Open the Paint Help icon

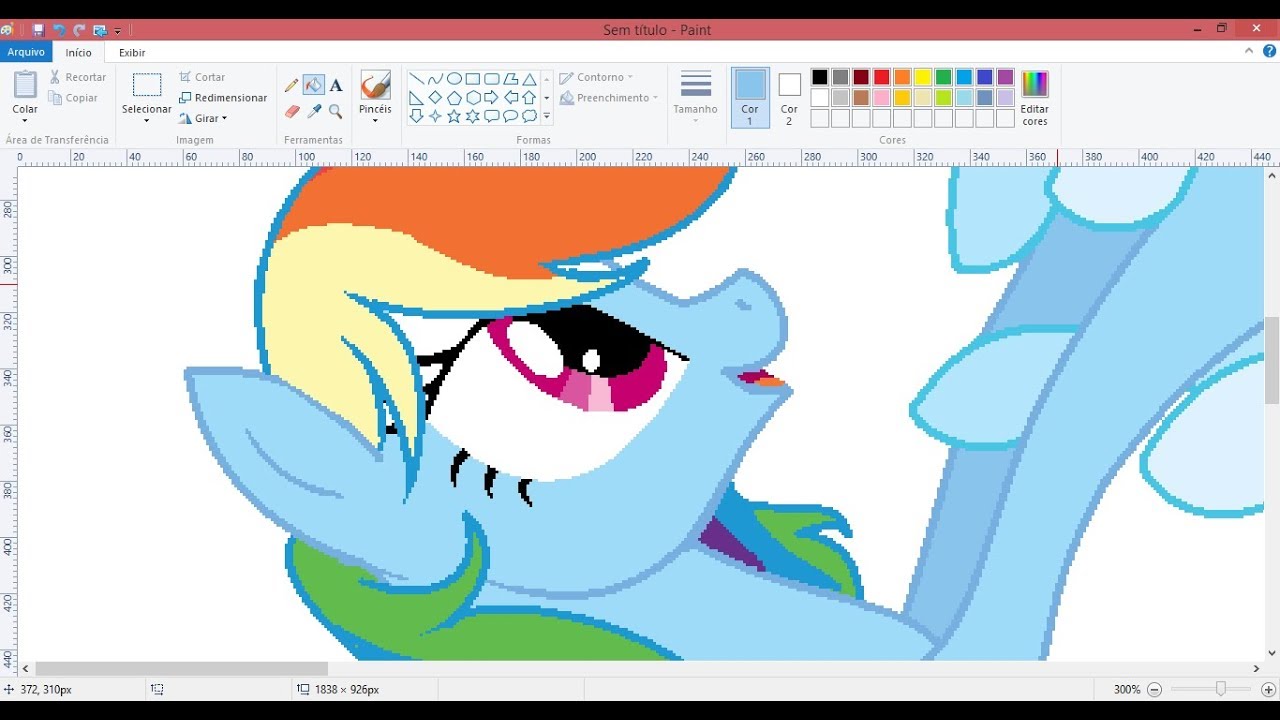pyautogui.click(x=1269, y=52)
